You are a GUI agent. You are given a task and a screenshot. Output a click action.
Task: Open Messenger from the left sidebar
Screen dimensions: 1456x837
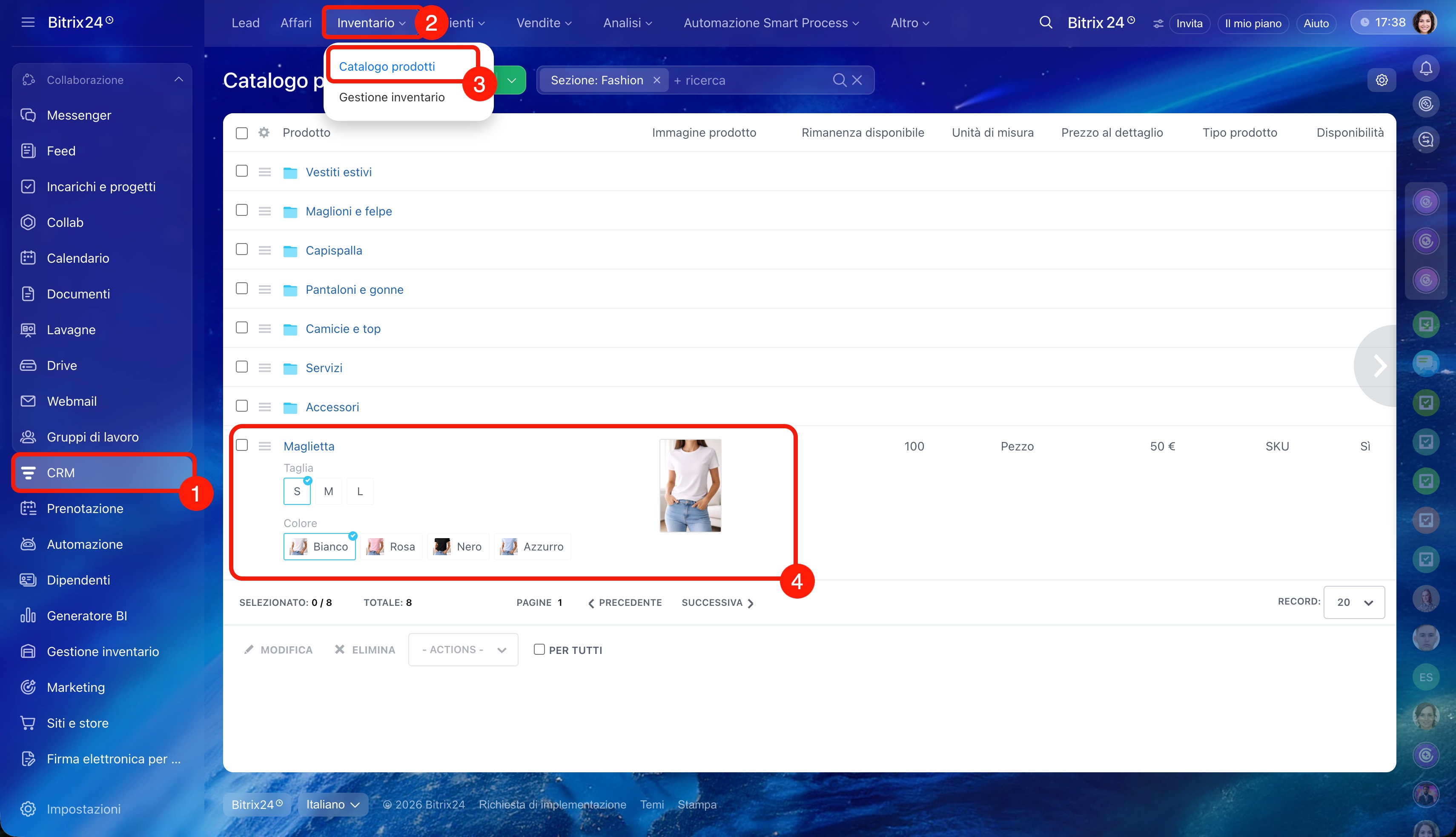click(78, 115)
